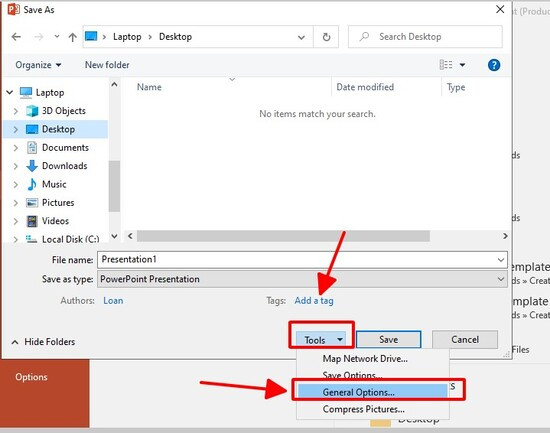The height and width of the screenshot is (433, 550).
Task: Click the navigation pane scroll-up arrow
Action: (114, 84)
